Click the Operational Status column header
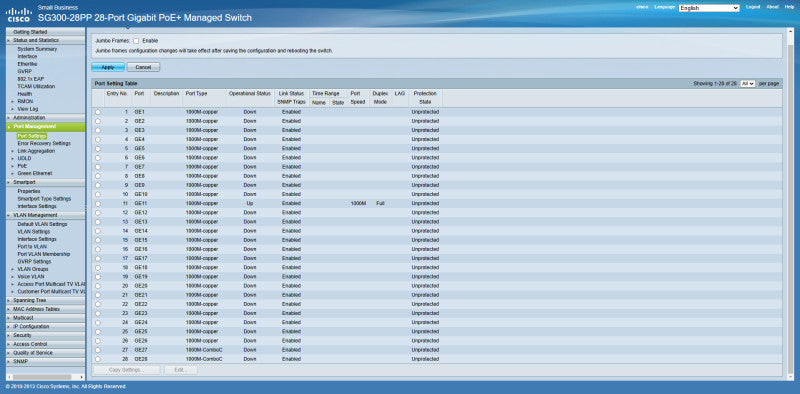 point(249,94)
